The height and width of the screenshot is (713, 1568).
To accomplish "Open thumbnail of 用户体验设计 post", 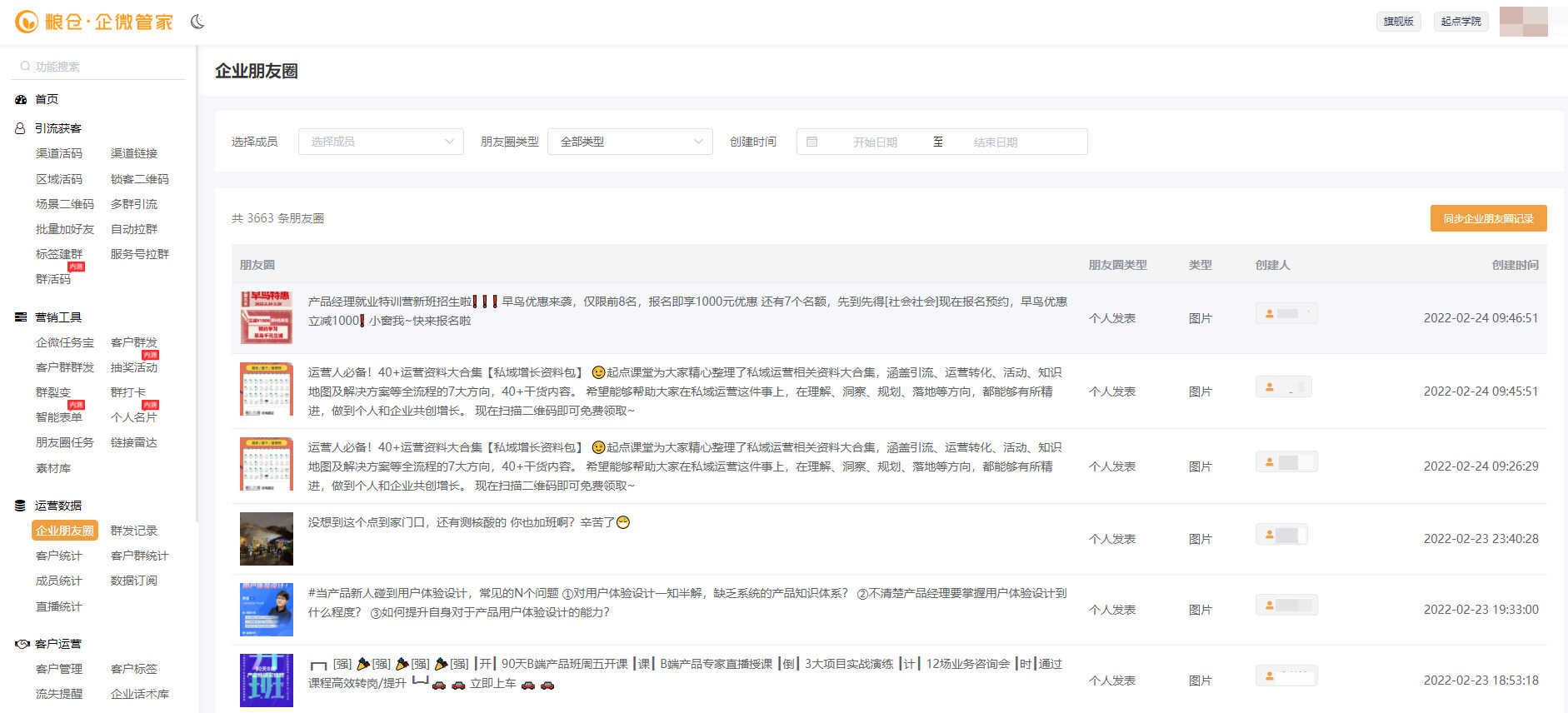I will click(267, 610).
